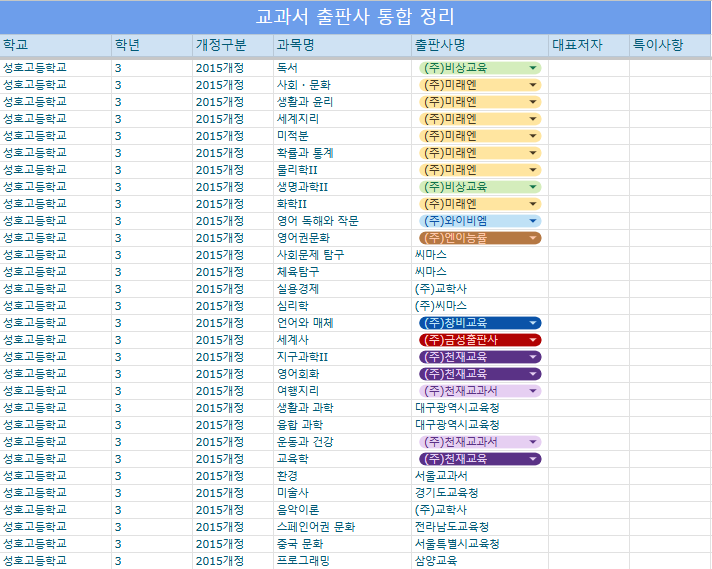Screen dimensions: 712x569
Task: Open publisher dropdown for 운동과 건강 row
Action: click(533, 442)
